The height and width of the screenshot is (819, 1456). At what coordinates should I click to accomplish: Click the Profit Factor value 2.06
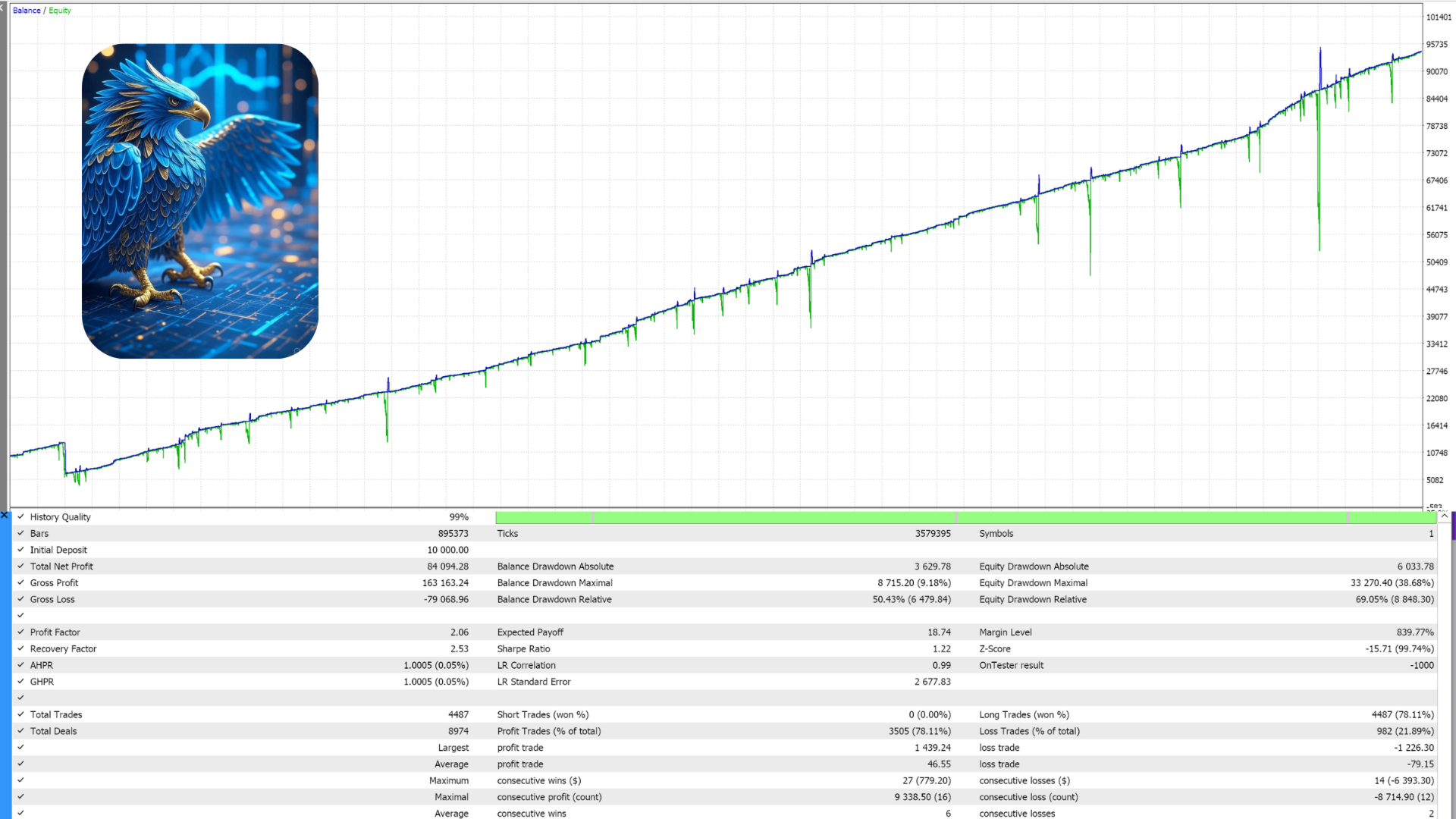click(460, 632)
